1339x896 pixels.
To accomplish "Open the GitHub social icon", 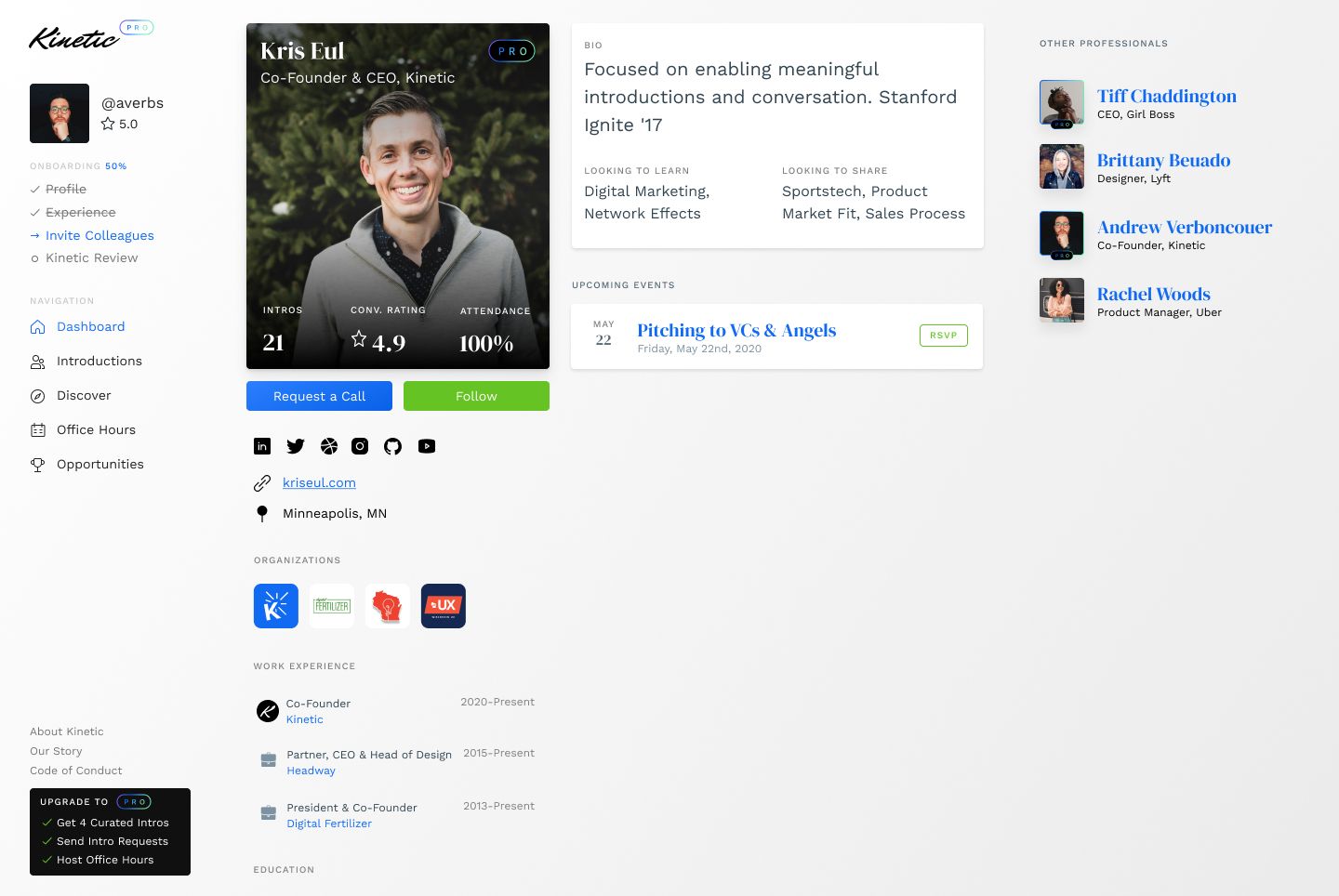I will (393, 446).
